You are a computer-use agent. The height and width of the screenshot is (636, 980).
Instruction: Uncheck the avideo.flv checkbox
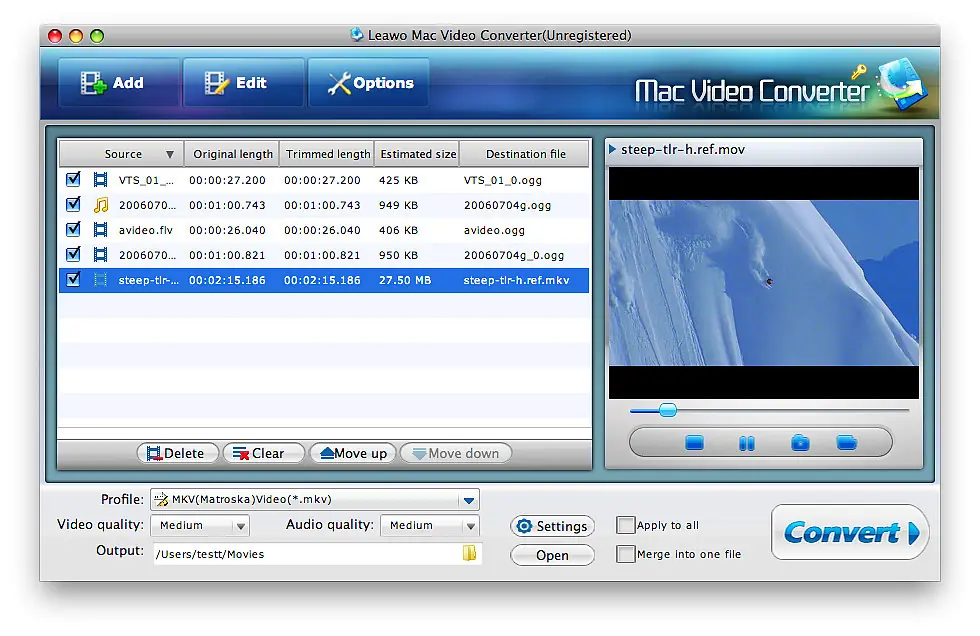pyautogui.click(x=73, y=229)
